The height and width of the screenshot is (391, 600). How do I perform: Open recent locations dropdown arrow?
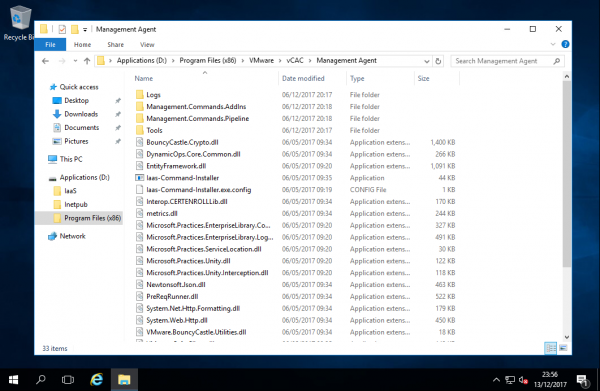click(75, 61)
